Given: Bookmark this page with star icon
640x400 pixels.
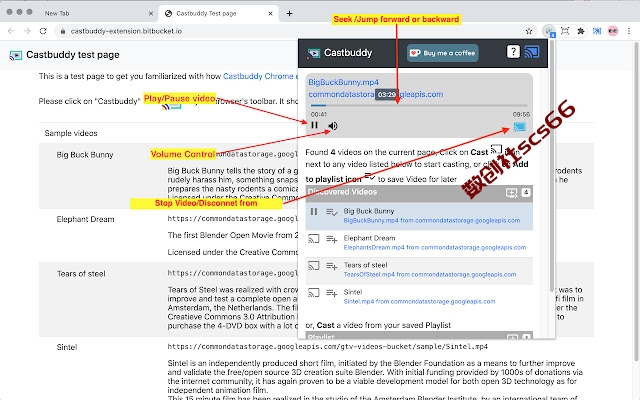Looking at the screenshot, I should pyautogui.click(x=529, y=31).
